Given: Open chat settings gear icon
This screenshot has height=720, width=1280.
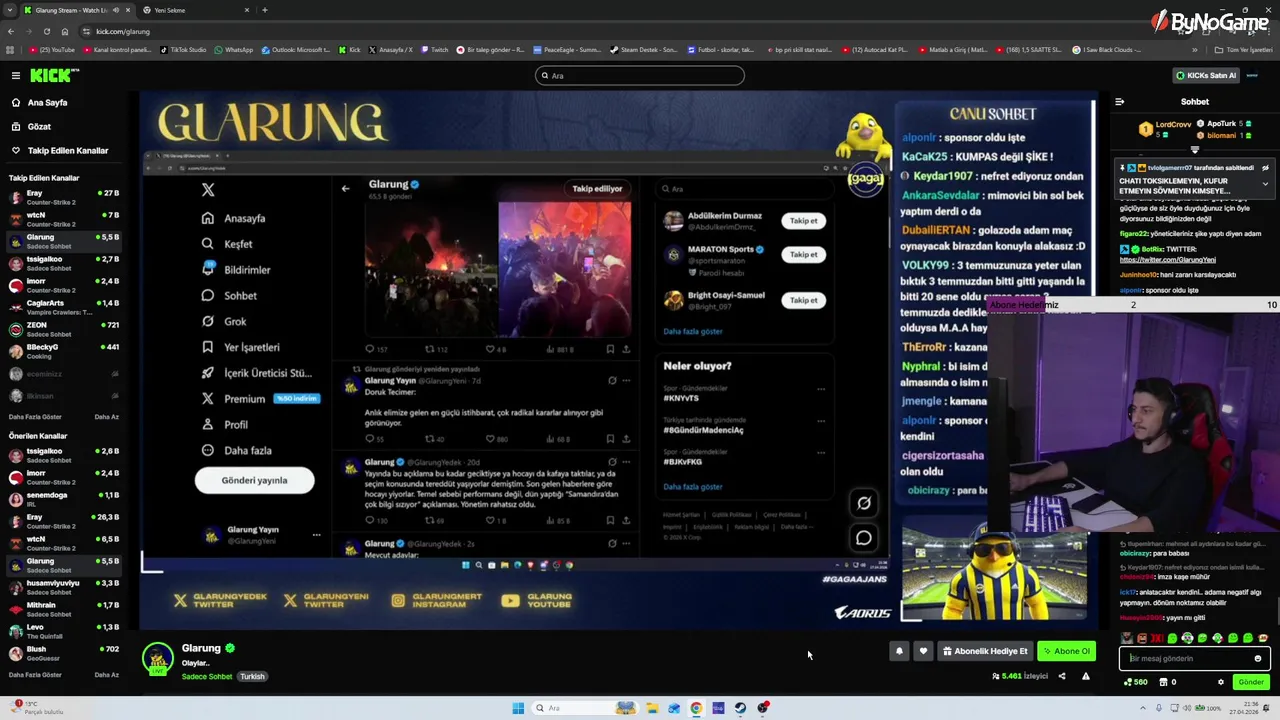Looking at the screenshot, I should pos(1220,682).
